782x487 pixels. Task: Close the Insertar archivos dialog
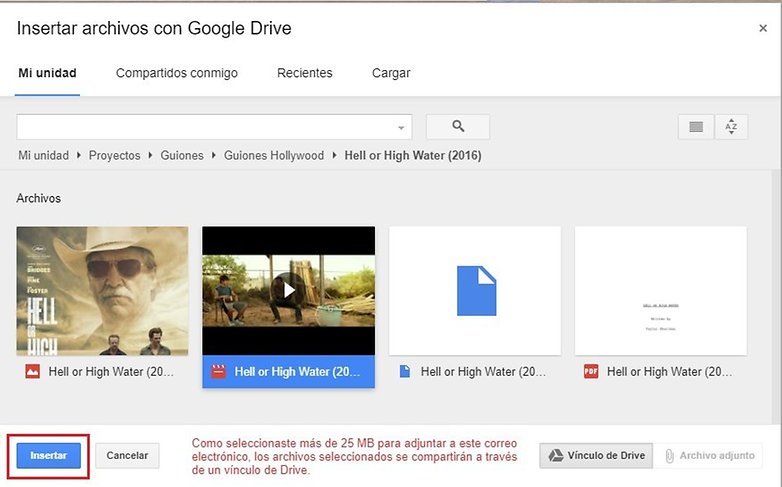pyautogui.click(x=763, y=28)
